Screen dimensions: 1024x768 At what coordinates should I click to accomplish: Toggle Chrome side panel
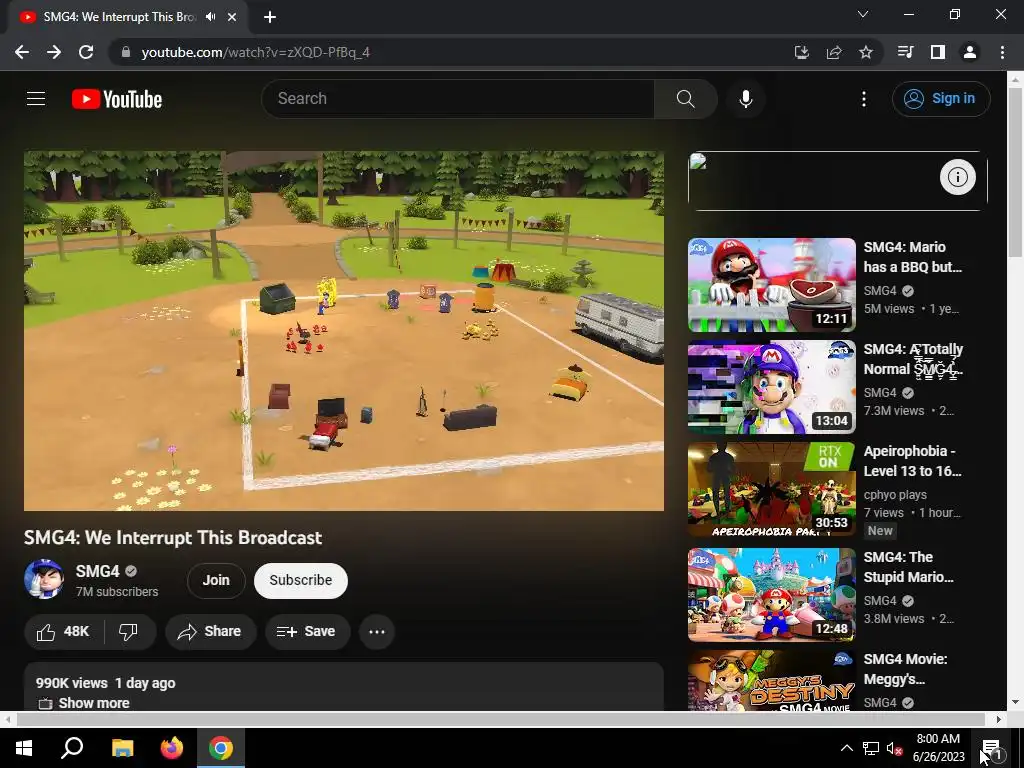point(937,52)
